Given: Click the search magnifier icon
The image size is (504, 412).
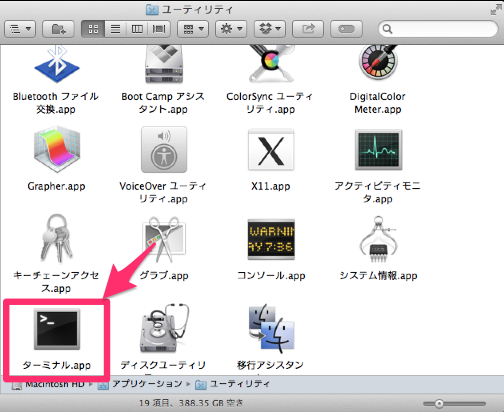Looking at the screenshot, I should click(x=387, y=29).
